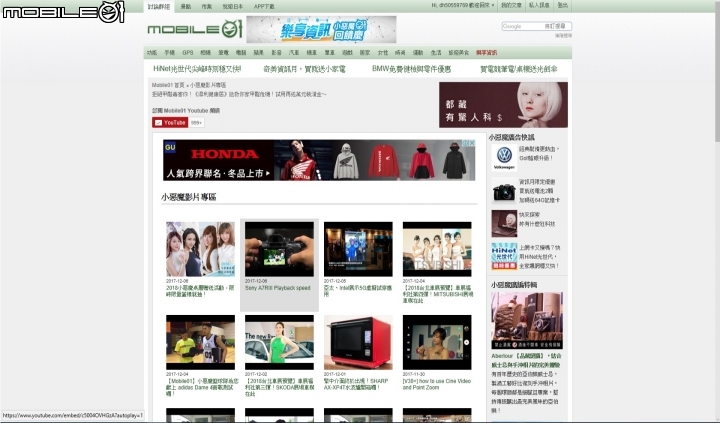
Task: Open the Sony A7RIII Playback speed thumbnail
Action: [x=279, y=249]
